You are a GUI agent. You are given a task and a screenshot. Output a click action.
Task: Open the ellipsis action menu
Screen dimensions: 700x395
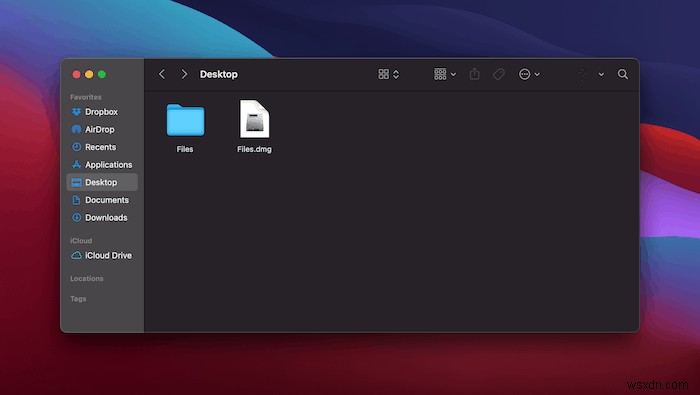525,74
